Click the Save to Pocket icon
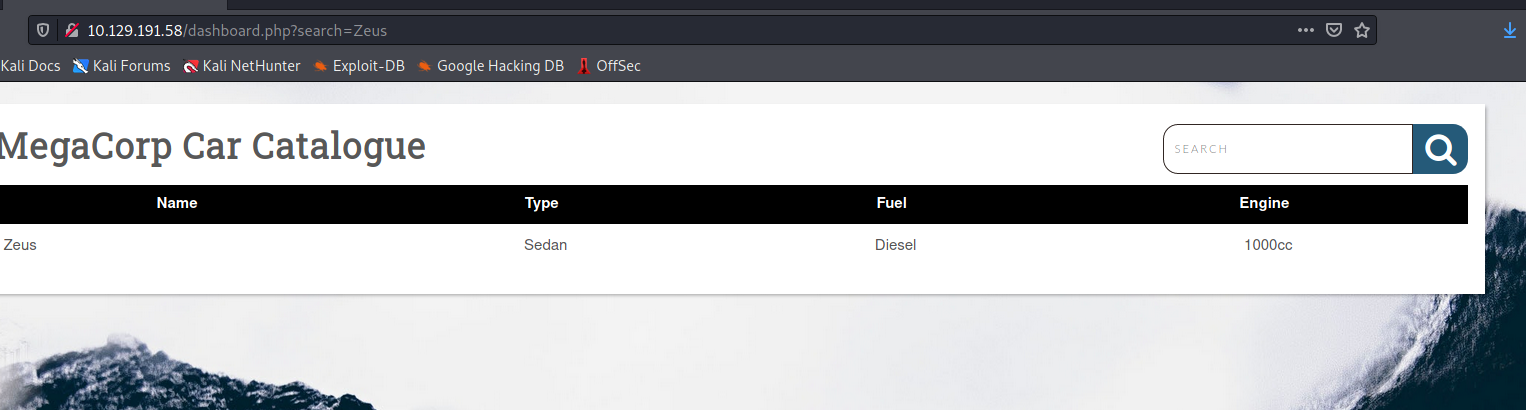Screen dimensions: 1526x410 [1333, 30]
